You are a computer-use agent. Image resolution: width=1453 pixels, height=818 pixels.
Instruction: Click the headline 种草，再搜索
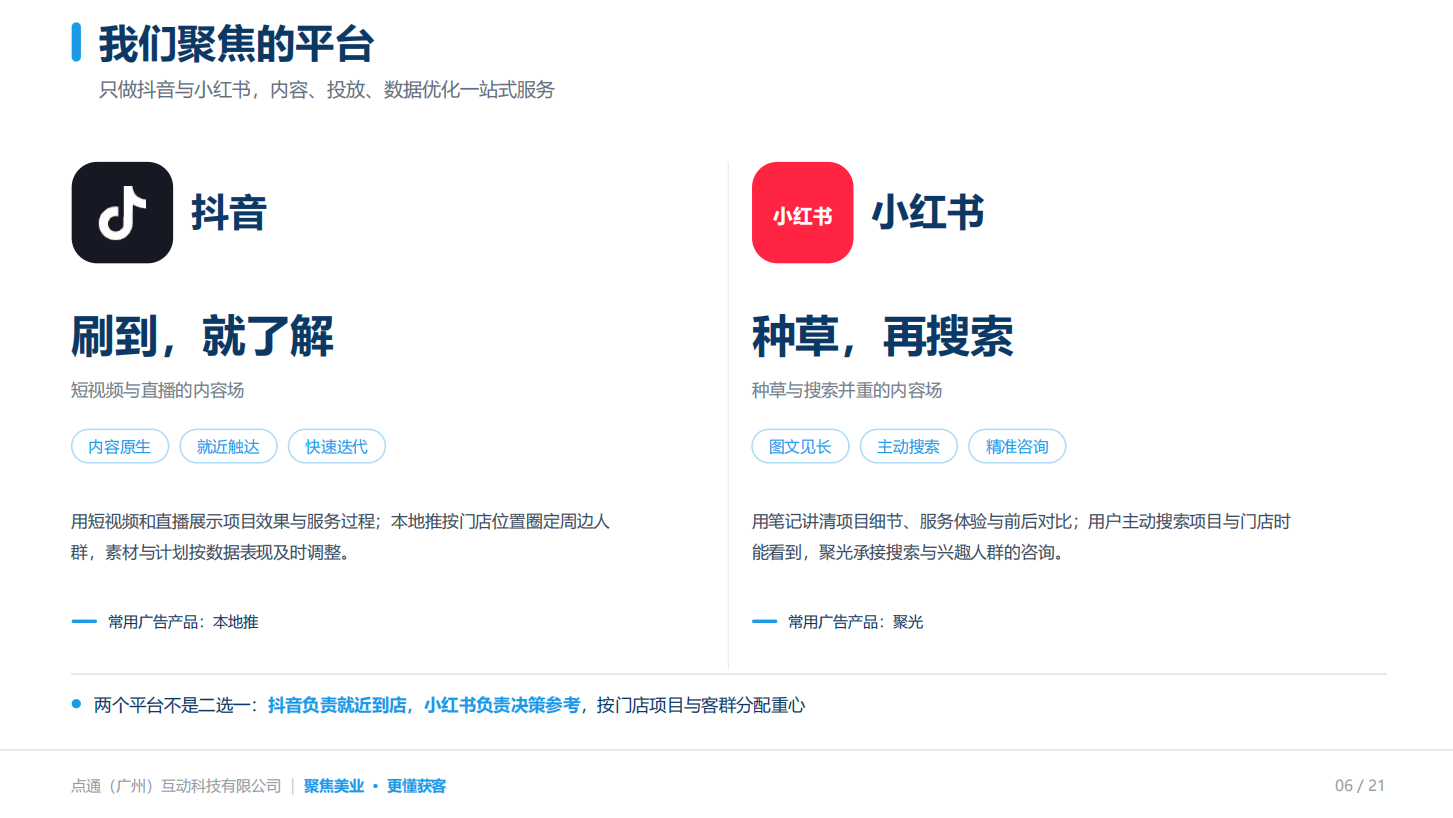coord(882,337)
